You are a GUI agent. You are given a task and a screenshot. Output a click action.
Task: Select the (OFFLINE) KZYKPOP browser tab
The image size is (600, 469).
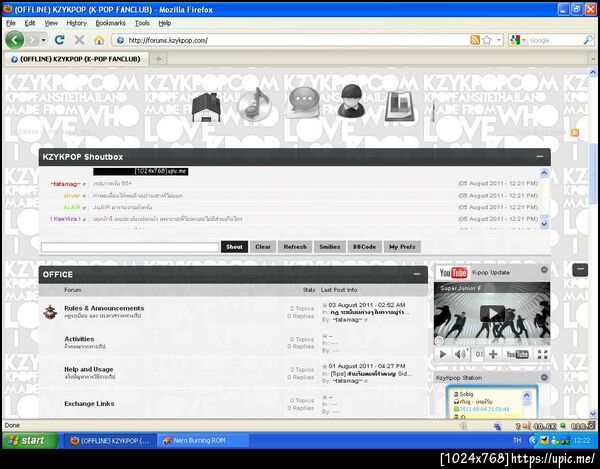76,59
